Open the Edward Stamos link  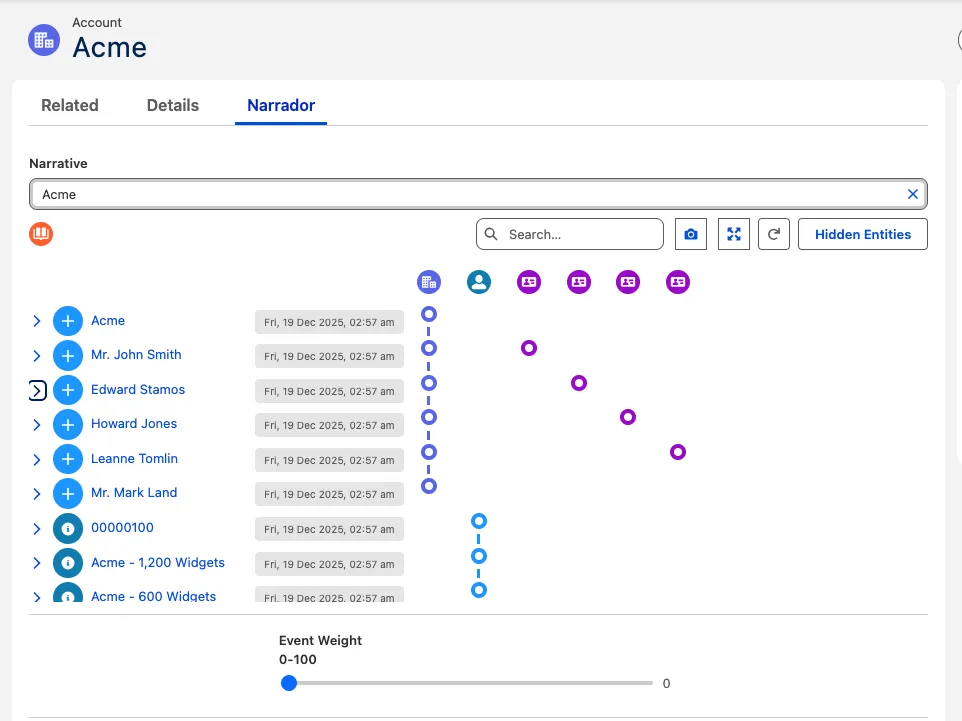pyautogui.click(x=138, y=390)
